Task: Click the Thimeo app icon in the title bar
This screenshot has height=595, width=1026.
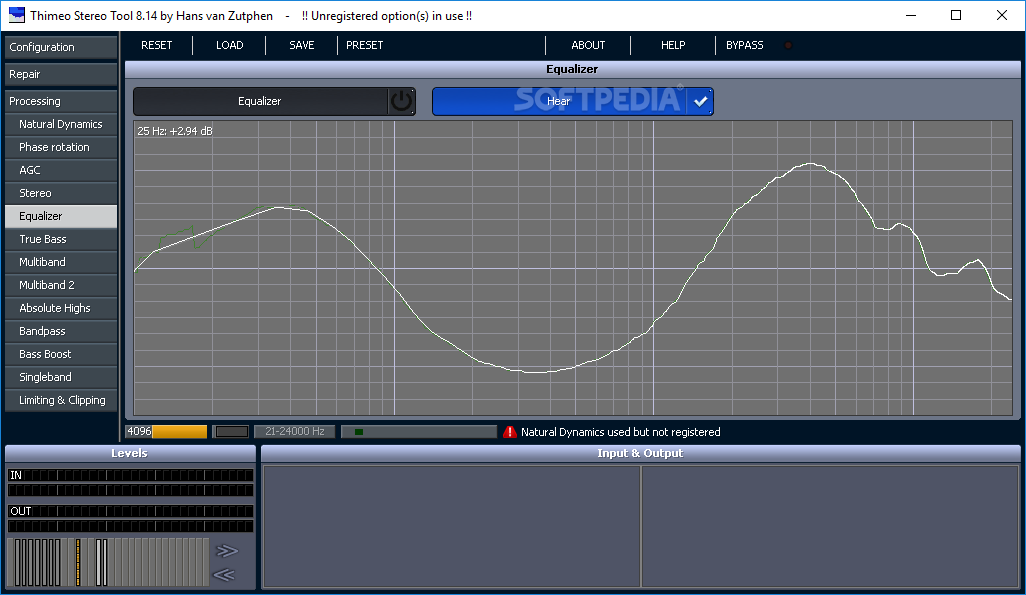Action: 16,16
